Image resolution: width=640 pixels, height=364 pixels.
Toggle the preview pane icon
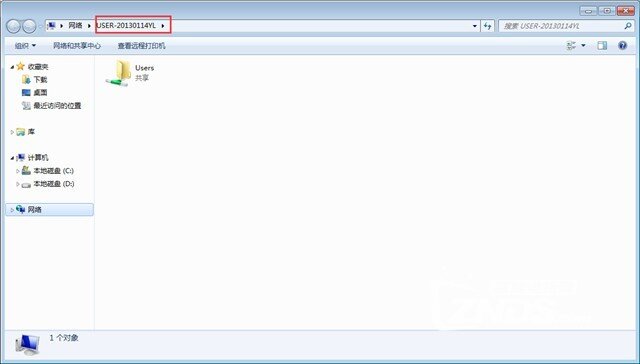(602, 46)
